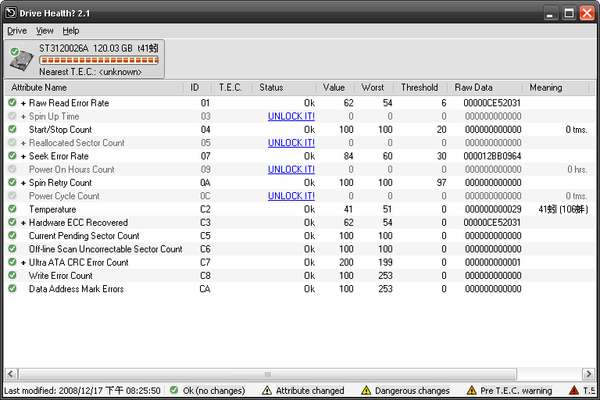The width and height of the screenshot is (600, 400).
Task: Click the green status icon for Start/Stop Count
Action: point(12,129)
